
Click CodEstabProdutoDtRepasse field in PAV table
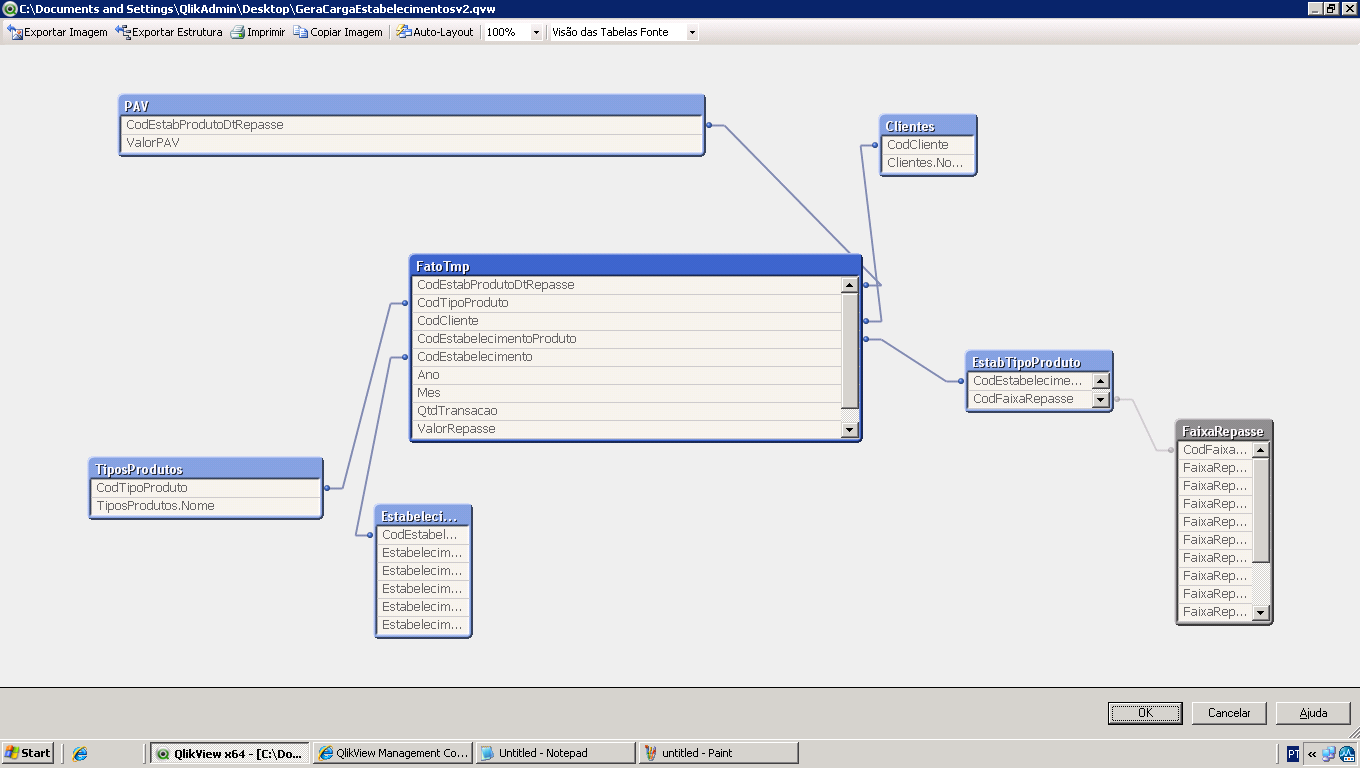[411, 125]
